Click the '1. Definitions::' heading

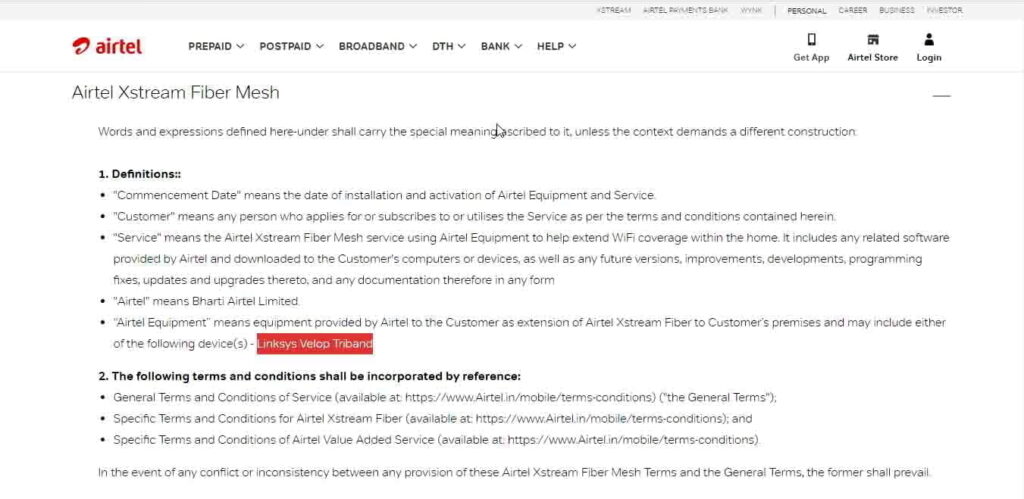[140, 174]
